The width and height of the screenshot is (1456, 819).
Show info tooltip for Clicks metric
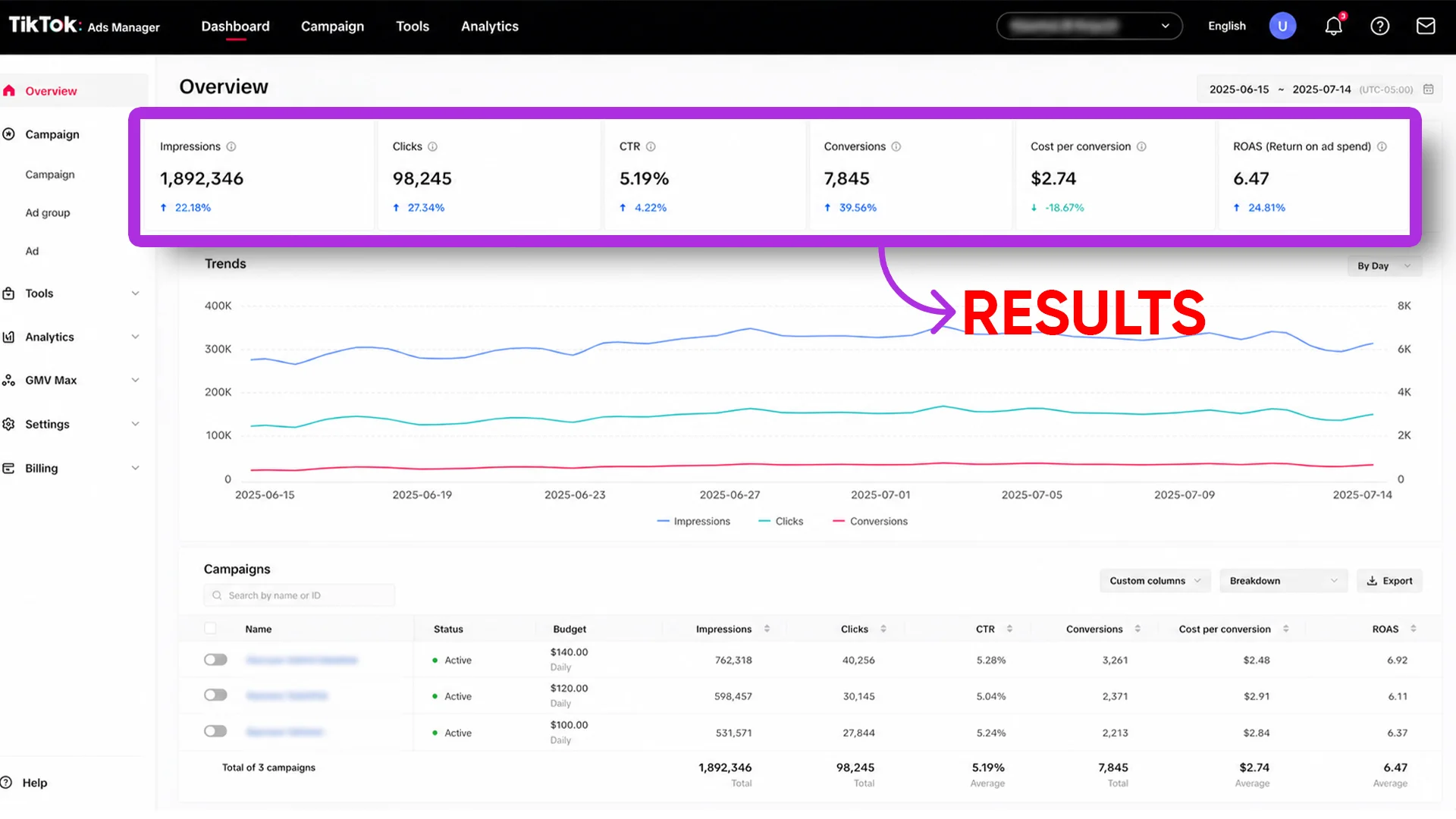[432, 146]
